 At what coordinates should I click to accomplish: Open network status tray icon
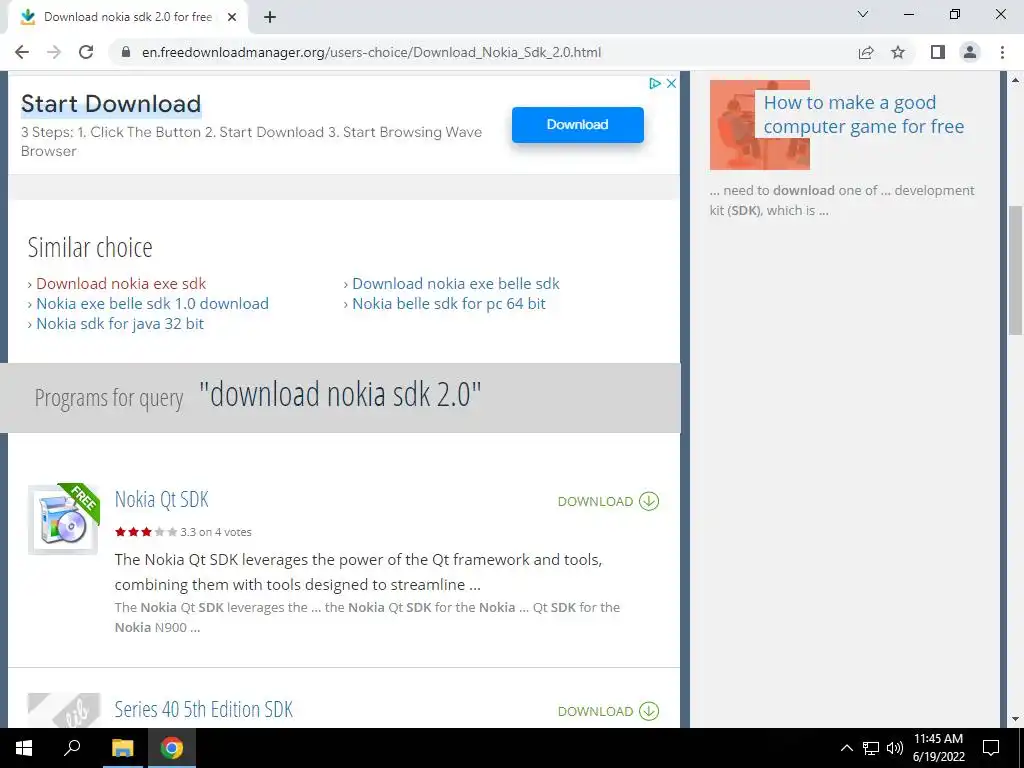coord(871,748)
